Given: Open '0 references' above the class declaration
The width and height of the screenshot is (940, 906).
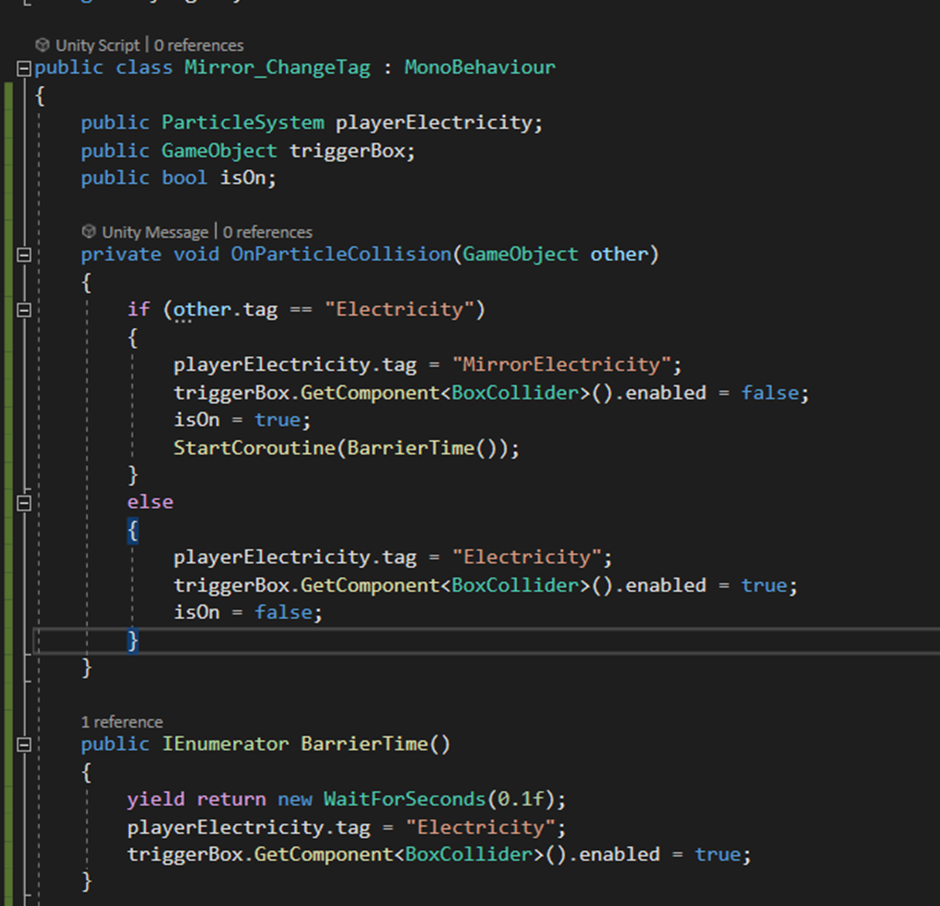Looking at the screenshot, I should [x=198, y=46].
